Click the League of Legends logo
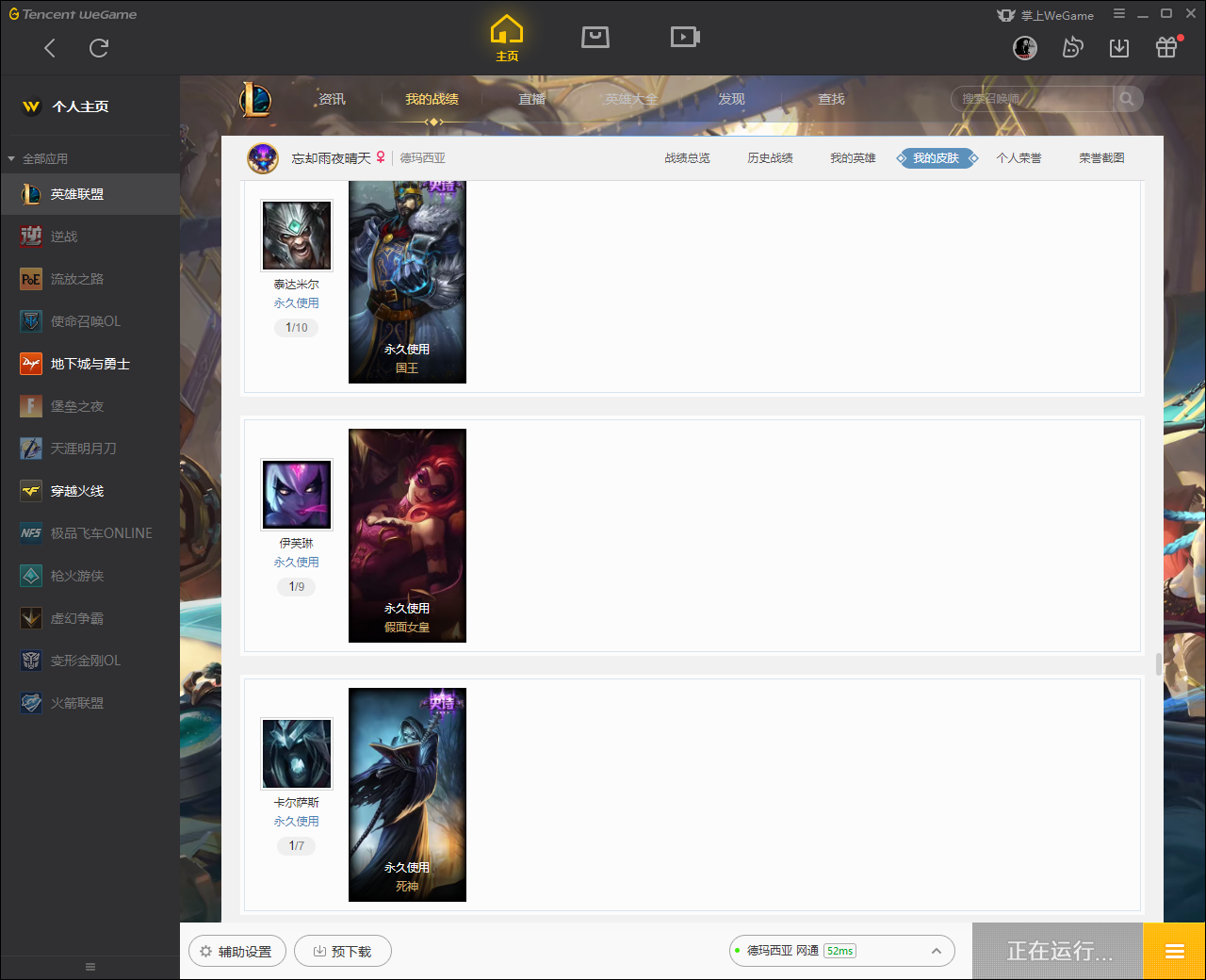 (x=254, y=99)
